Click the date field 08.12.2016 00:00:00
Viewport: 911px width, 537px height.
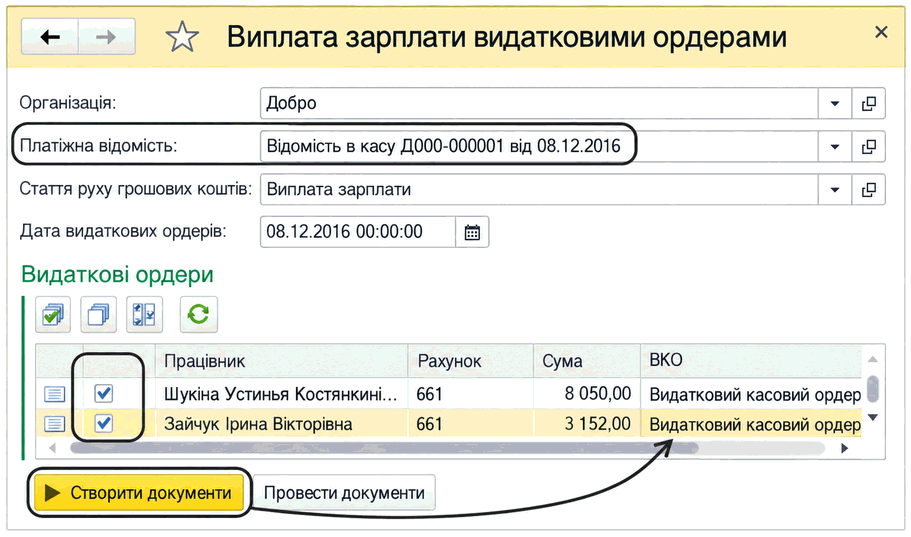tap(358, 232)
